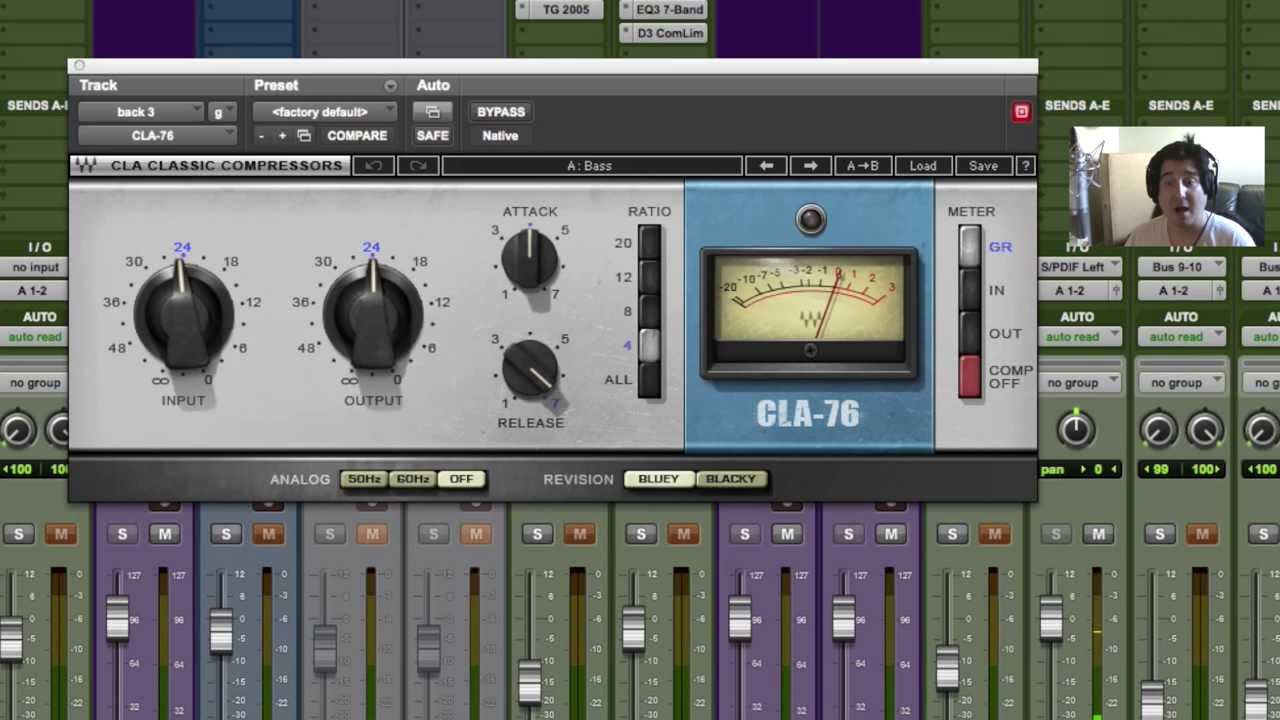Screen dimensions: 1280x720
Task: Toggle plugin BYPASS
Action: (501, 112)
